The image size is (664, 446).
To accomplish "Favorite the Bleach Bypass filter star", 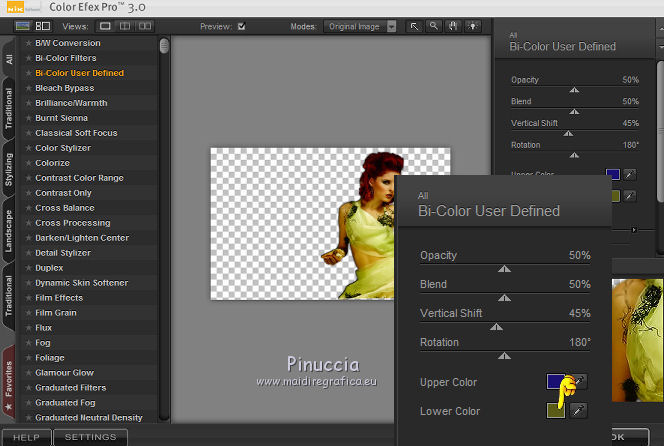I will (x=28, y=88).
